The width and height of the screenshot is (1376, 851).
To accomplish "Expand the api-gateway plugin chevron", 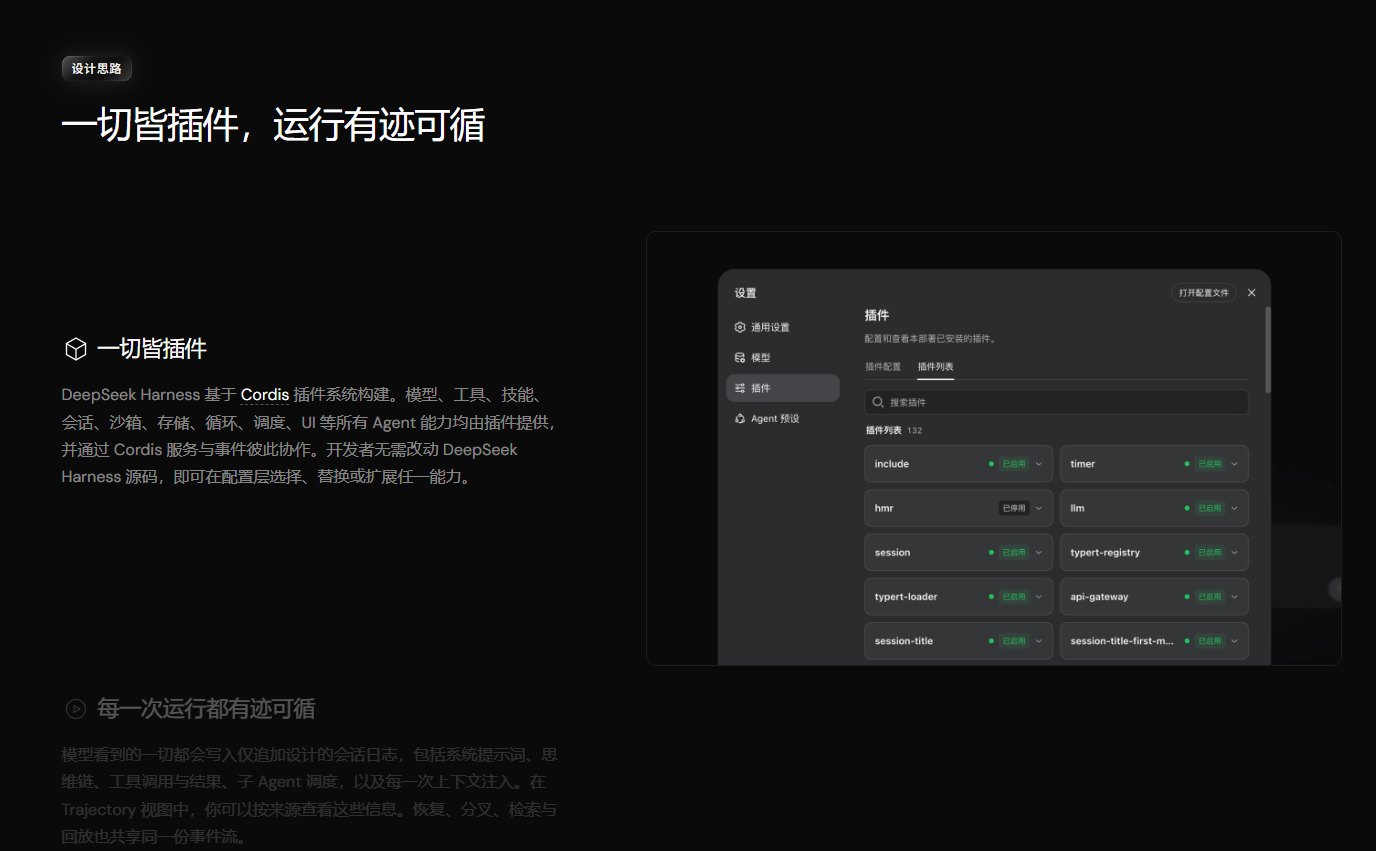I will click(x=1235, y=597).
